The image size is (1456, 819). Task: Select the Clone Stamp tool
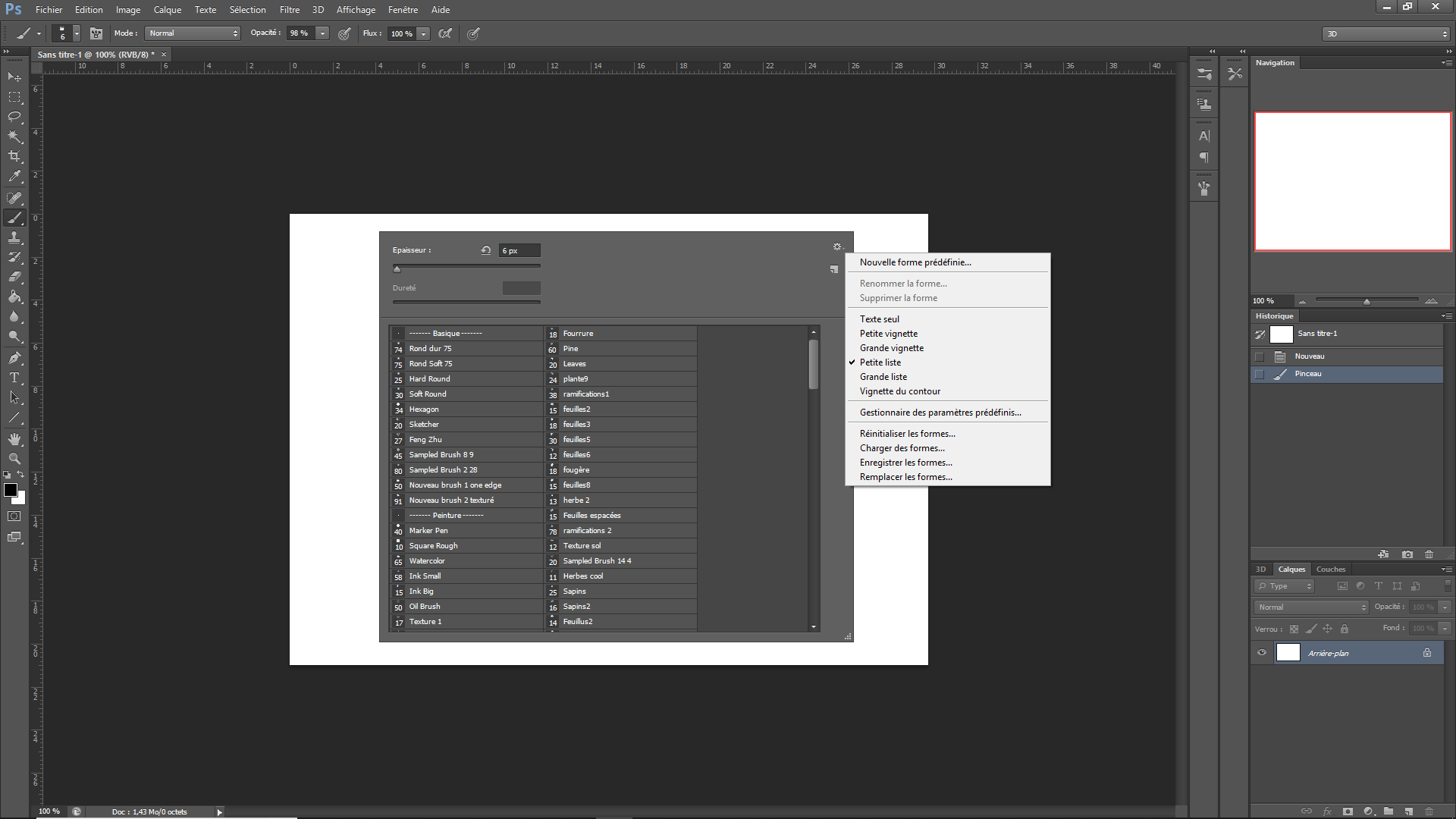(x=14, y=237)
